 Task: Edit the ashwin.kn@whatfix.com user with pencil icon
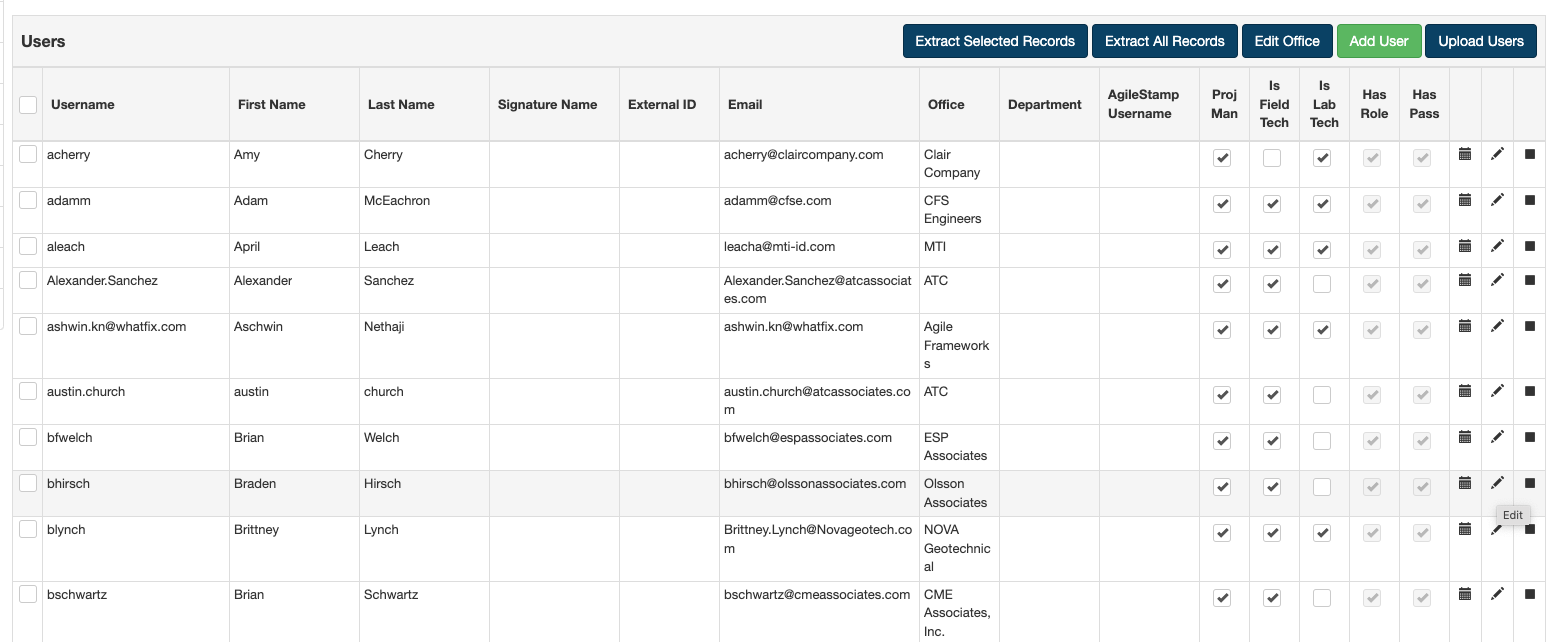1497,326
